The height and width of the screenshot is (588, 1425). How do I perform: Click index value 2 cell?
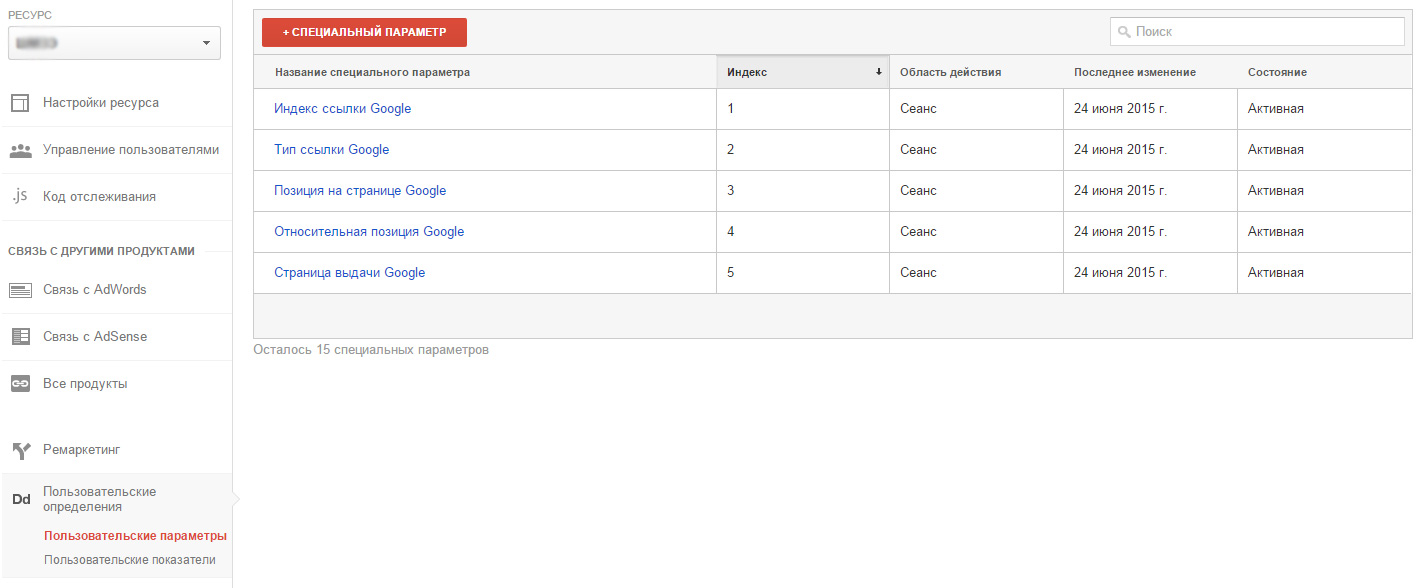tap(803, 150)
